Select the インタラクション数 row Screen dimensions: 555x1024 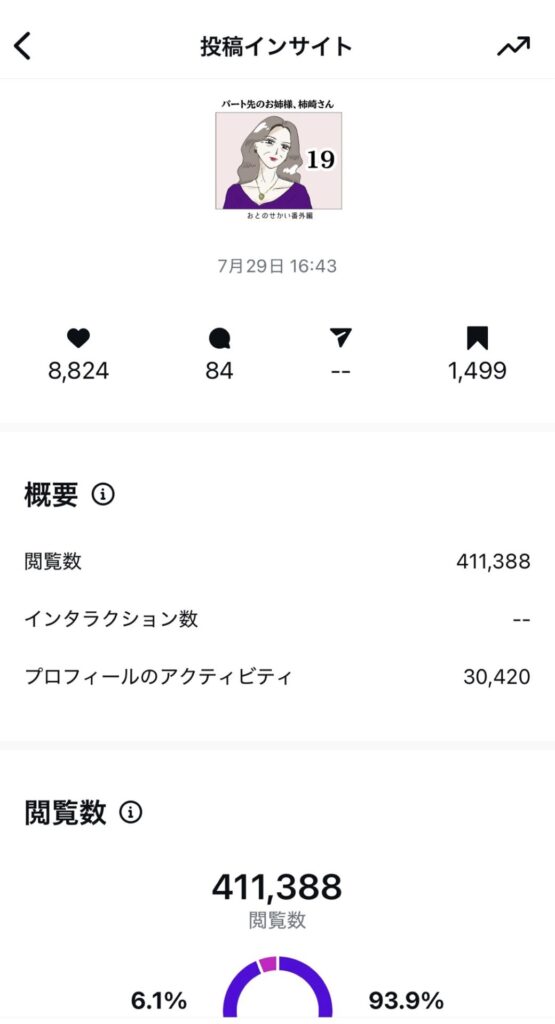[278, 619]
